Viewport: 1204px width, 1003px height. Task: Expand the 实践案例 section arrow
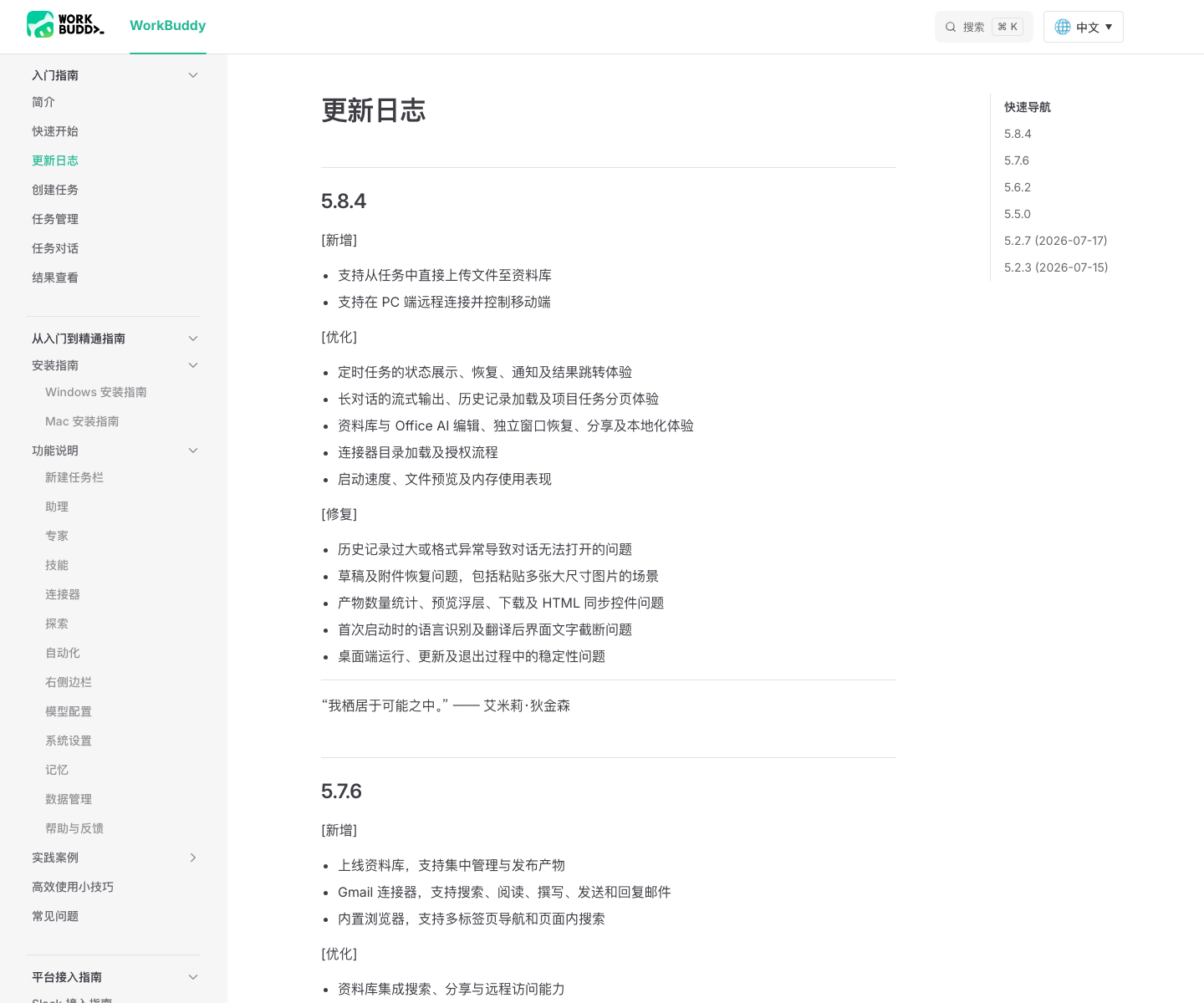193,858
